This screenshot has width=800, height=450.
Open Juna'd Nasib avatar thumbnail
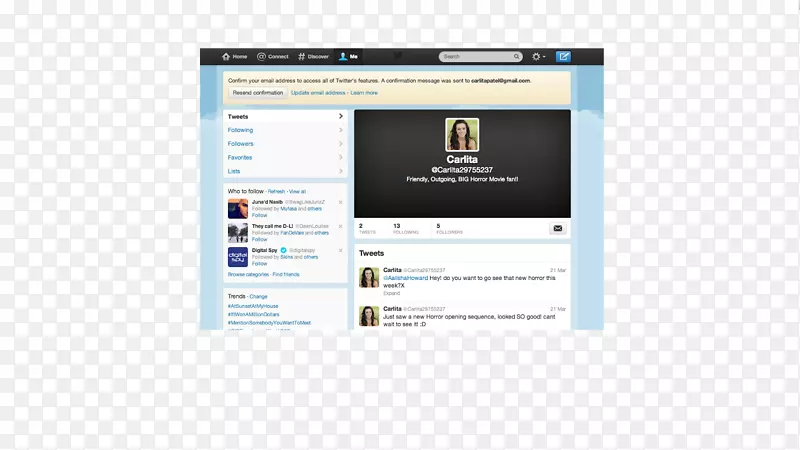click(238, 209)
